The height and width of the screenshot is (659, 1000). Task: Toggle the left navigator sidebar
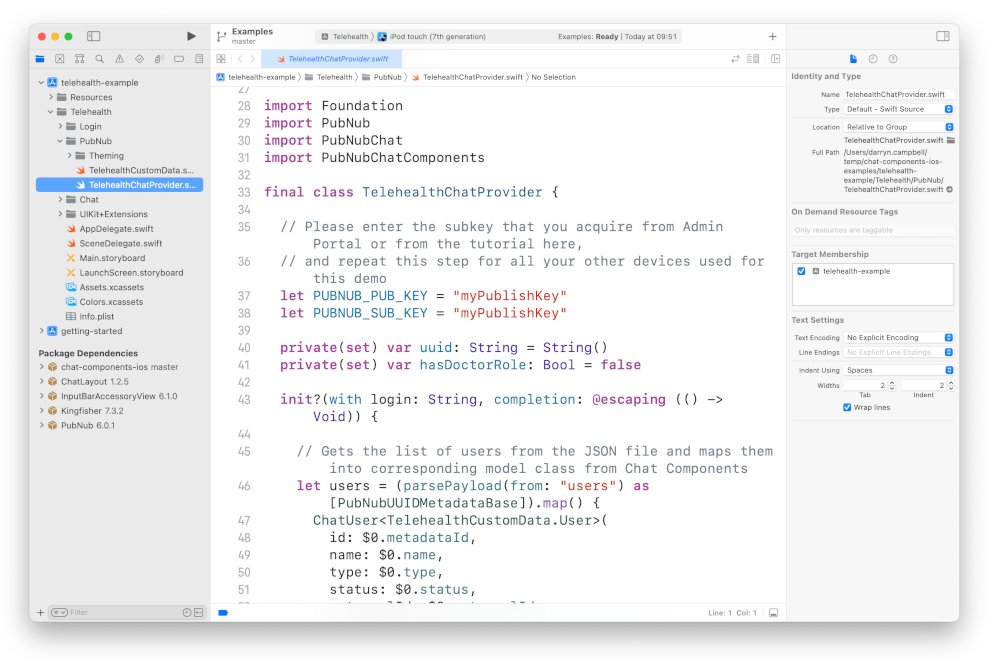pos(93,35)
